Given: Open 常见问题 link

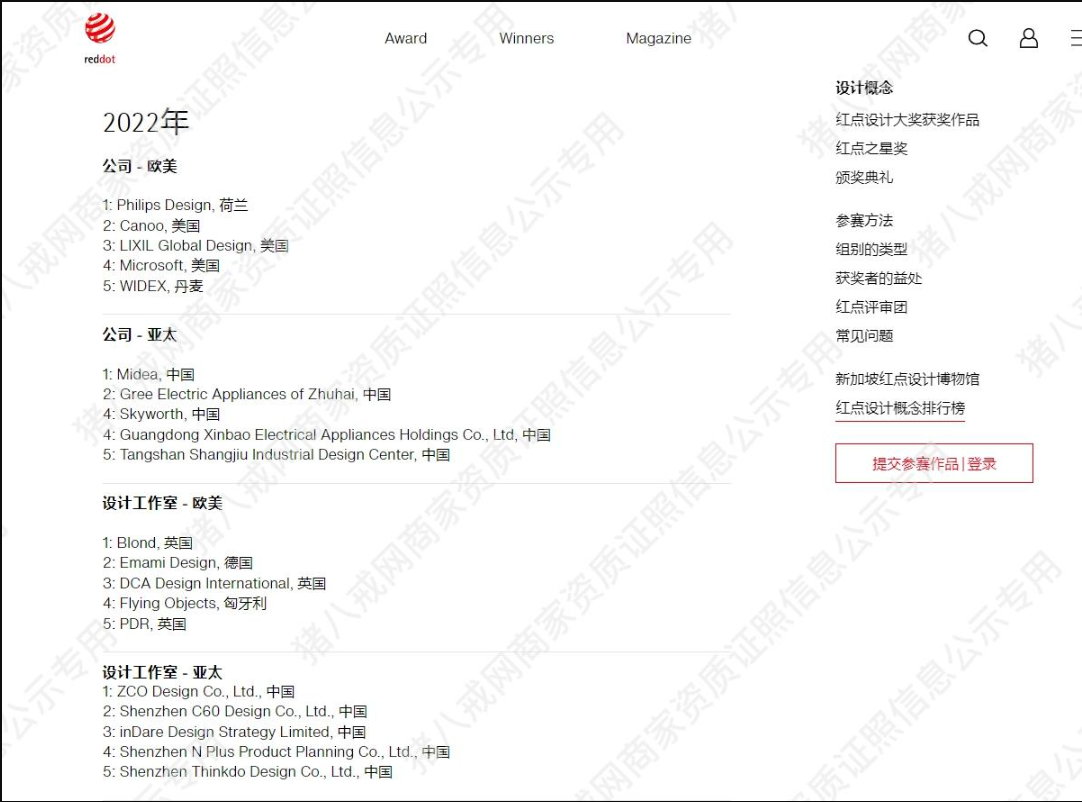Looking at the screenshot, I should click(864, 336).
